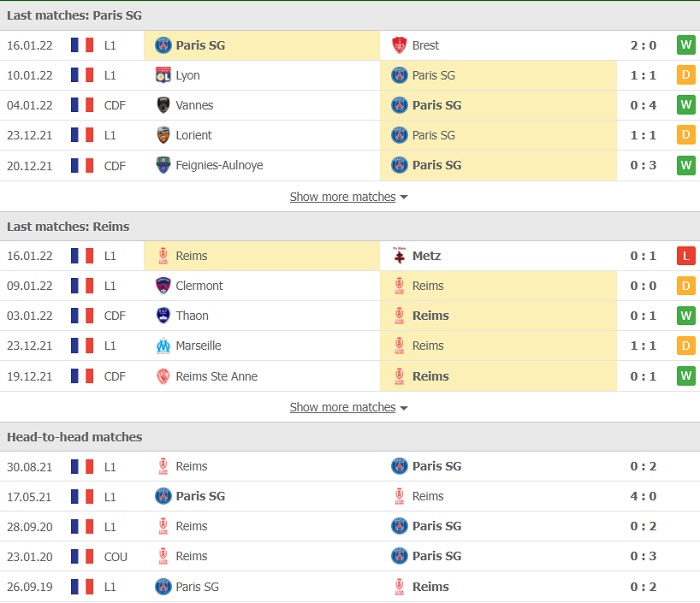The height and width of the screenshot is (603, 700).
Task: Click the W badge for Brest match
Action: [x=686, y=45]
